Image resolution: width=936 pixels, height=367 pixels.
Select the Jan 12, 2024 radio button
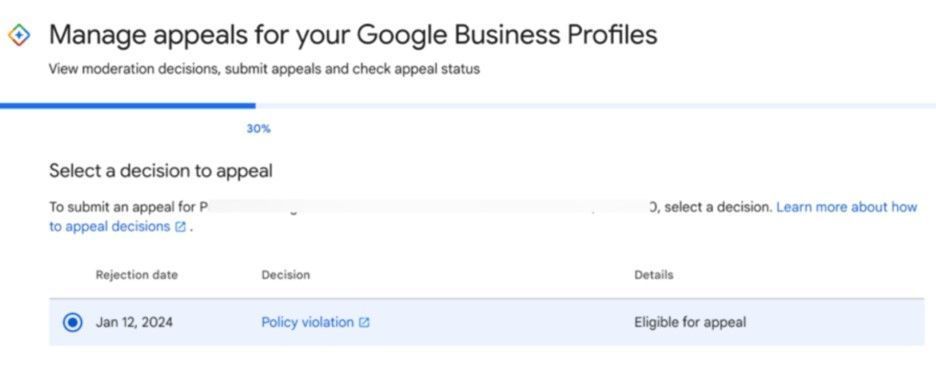[x=73, y=323]
